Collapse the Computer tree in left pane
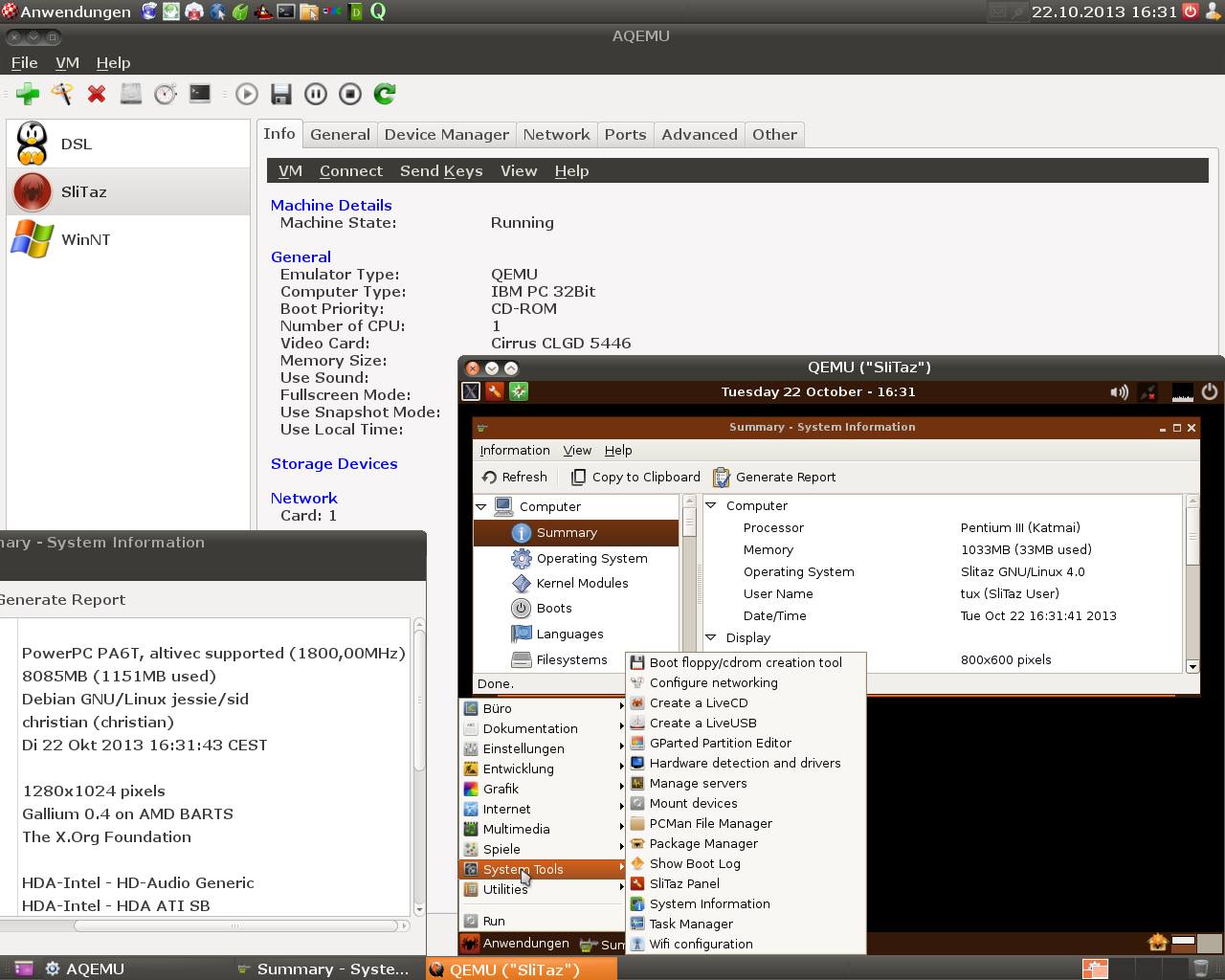Image resolution: width=1225 pixels, height=980 pixels. pyautogui.click(x=481, y=506)
